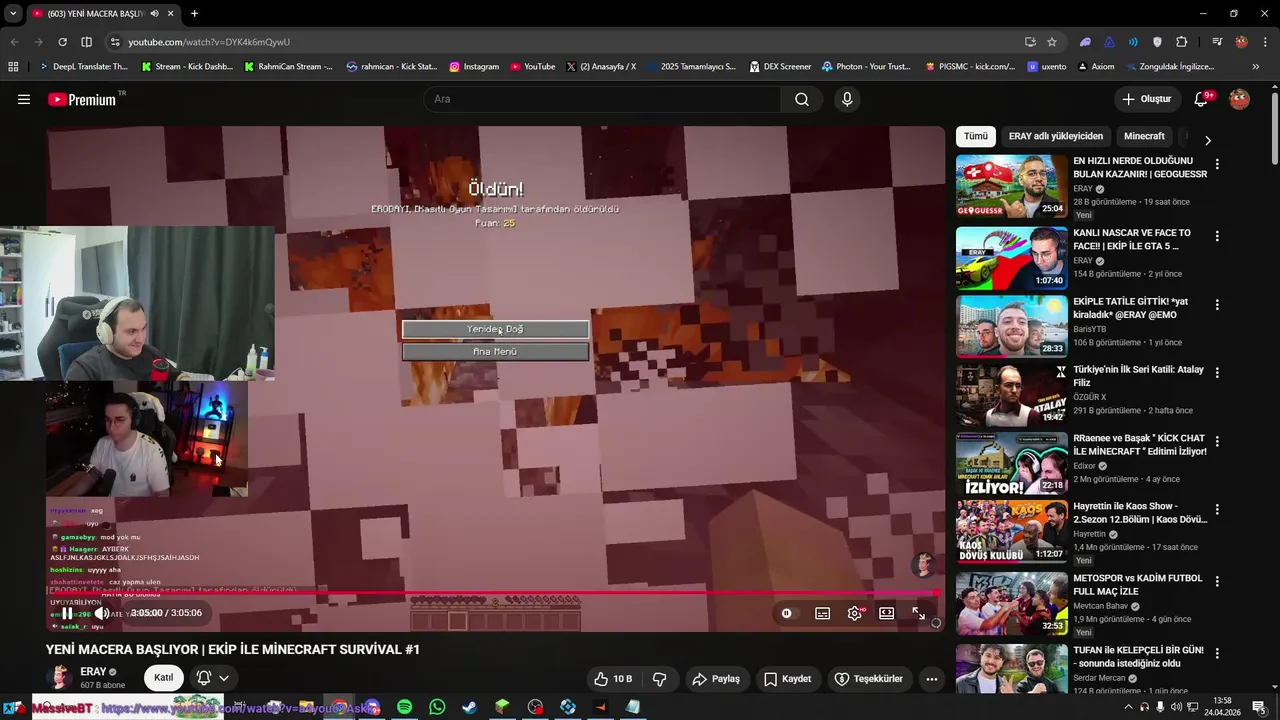
Task: Open the ERAY channel avatar under the video
Action: pyautogui.click(x=60, y=677)
